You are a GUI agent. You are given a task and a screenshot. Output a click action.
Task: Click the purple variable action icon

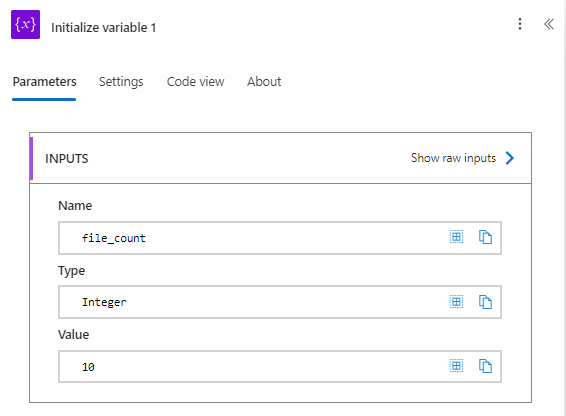tap(25, 25)
